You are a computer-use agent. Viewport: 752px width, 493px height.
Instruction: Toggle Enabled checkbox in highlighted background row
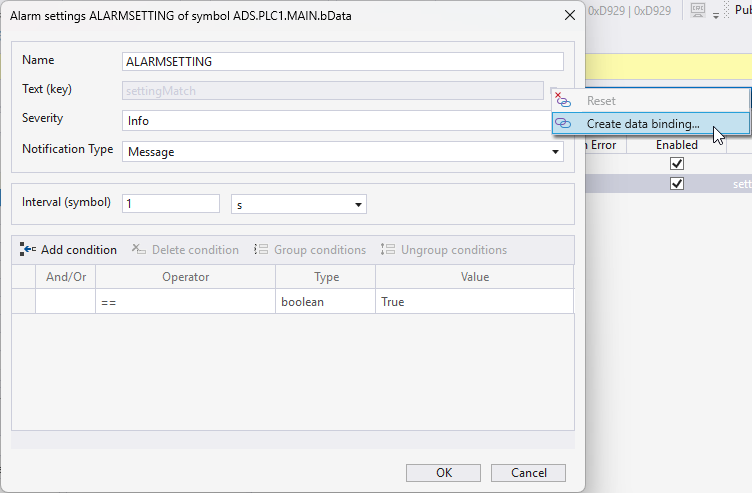[x=677, y=184]
